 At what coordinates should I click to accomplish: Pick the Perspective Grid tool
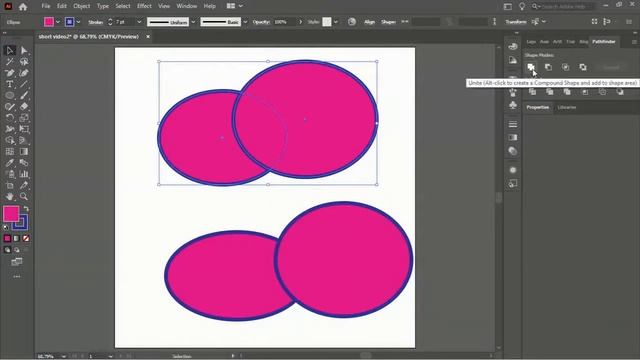[24, 140]
